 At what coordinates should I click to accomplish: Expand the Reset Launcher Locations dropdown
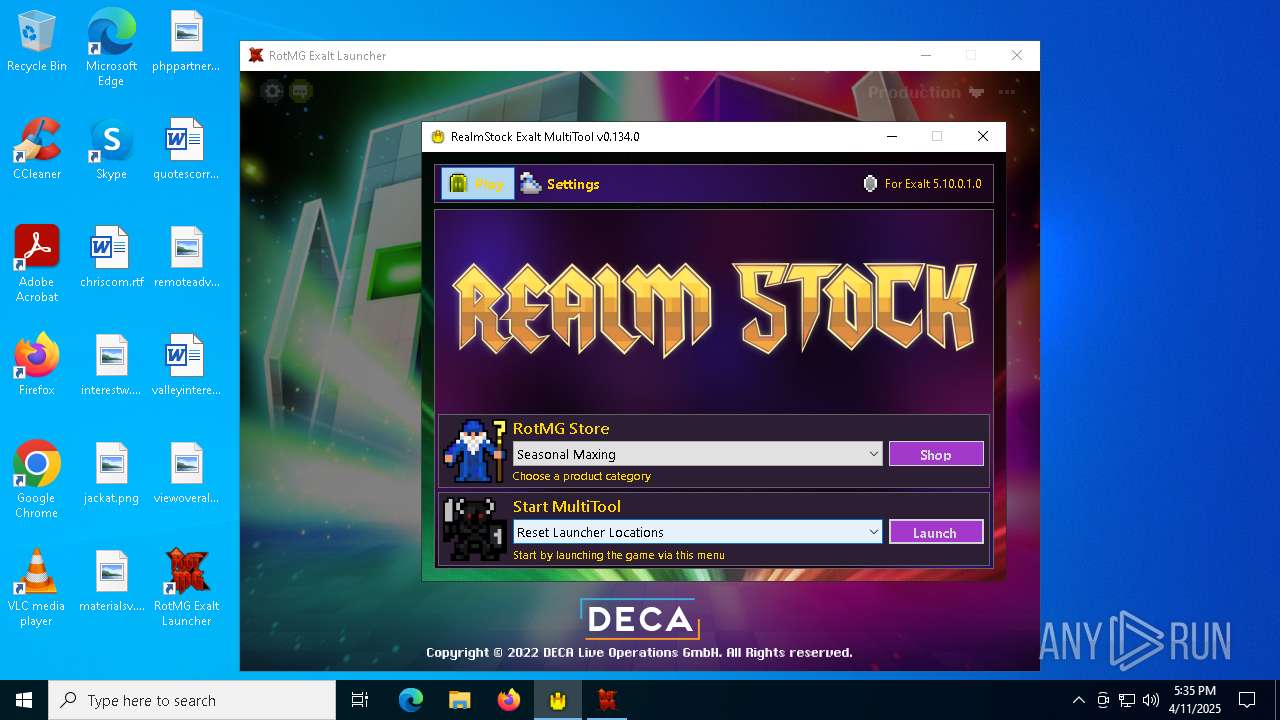(x=697, y=532)
